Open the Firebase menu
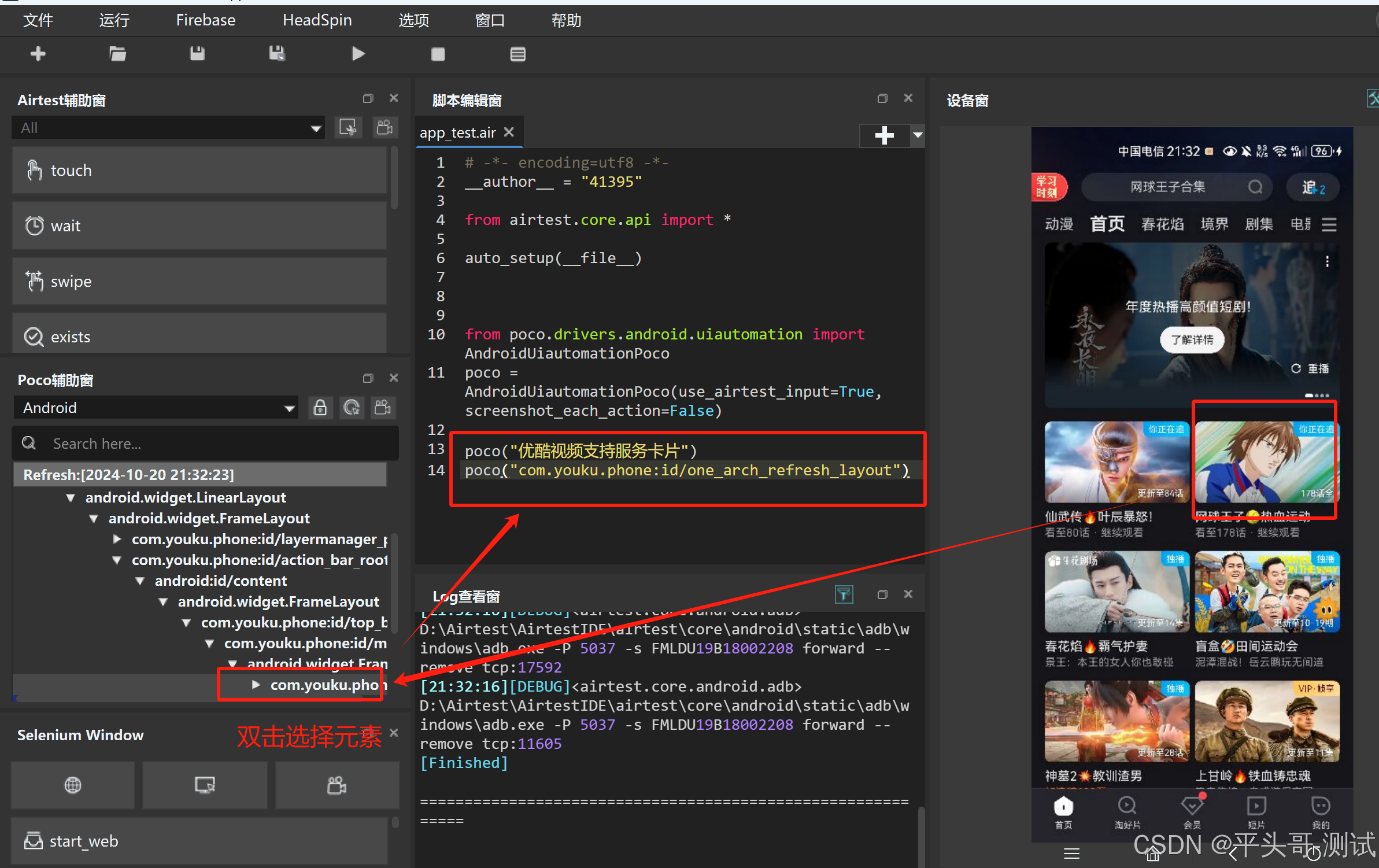Viewport: 1379px width, 868px height. (x=205, y=20)
